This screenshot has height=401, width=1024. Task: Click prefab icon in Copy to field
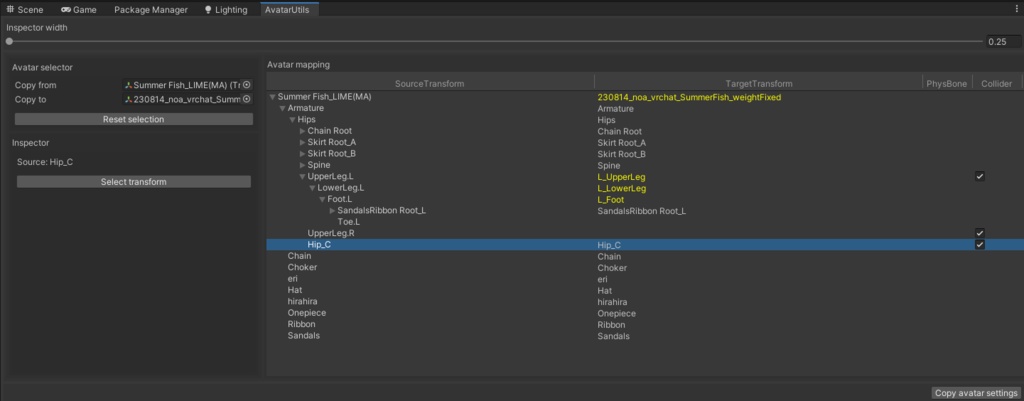pos(129,100)
